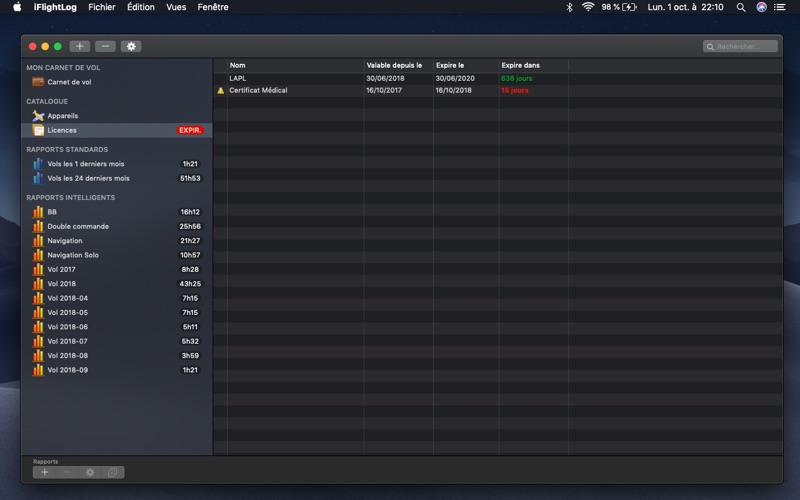Click the 51h53 hours badge
The height and width of the screenshot is (500, 800).
[190, 178]
